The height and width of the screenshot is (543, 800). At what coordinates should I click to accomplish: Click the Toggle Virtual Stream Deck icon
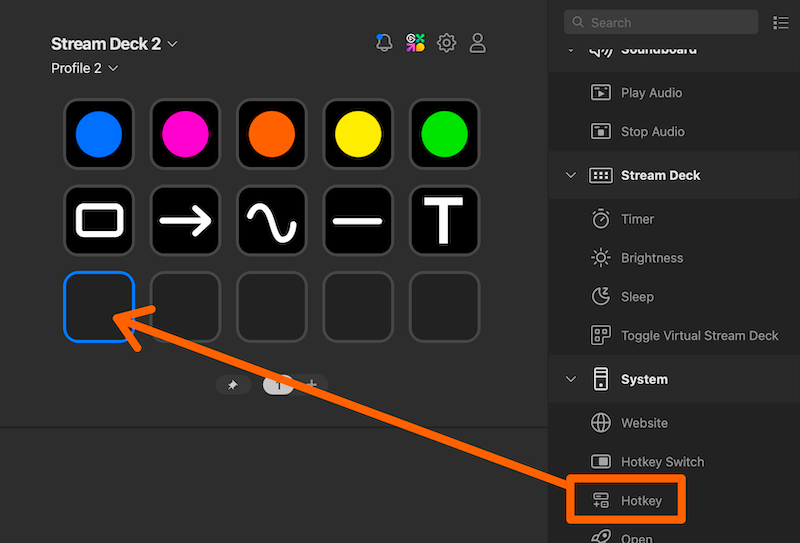[x=601, y=335]
